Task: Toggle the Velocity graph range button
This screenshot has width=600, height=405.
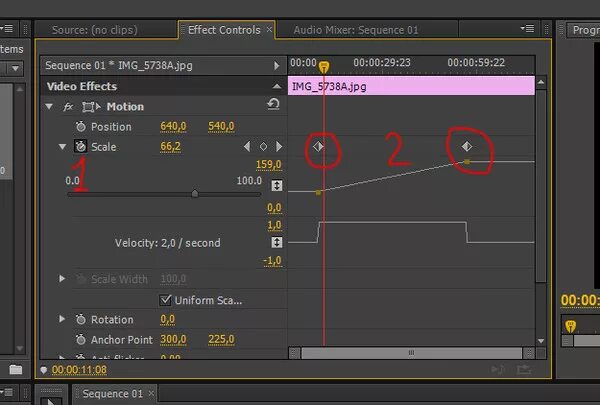Action: [277, 242]
